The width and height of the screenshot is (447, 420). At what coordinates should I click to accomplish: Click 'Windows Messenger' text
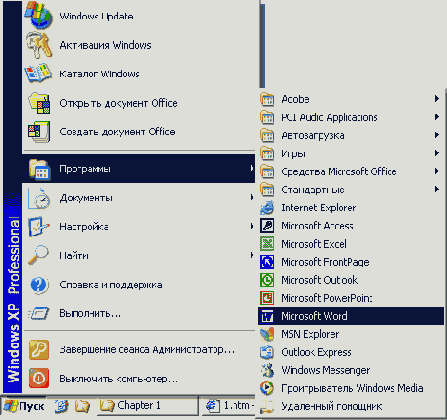(326, 370)
